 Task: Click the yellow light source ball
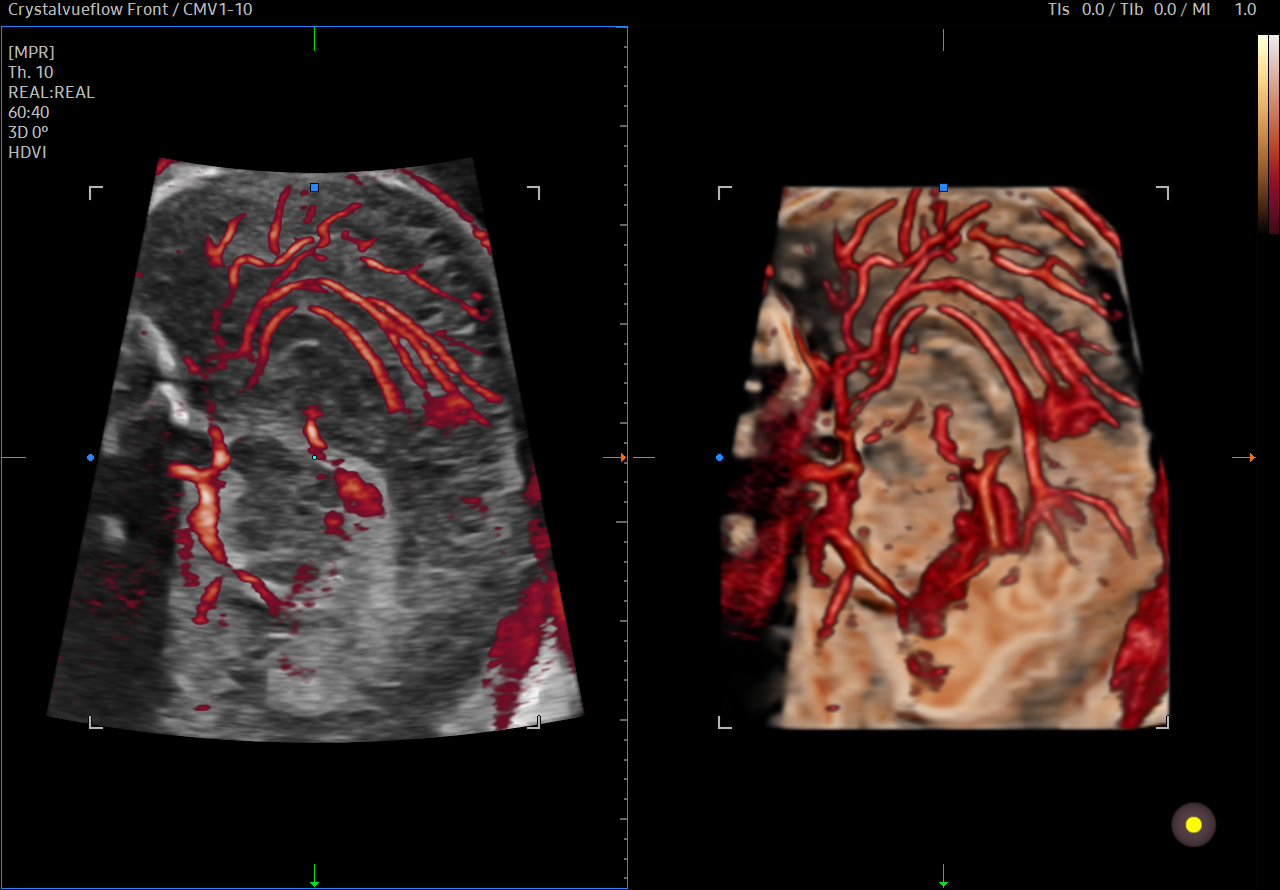tap(1193, 825)
